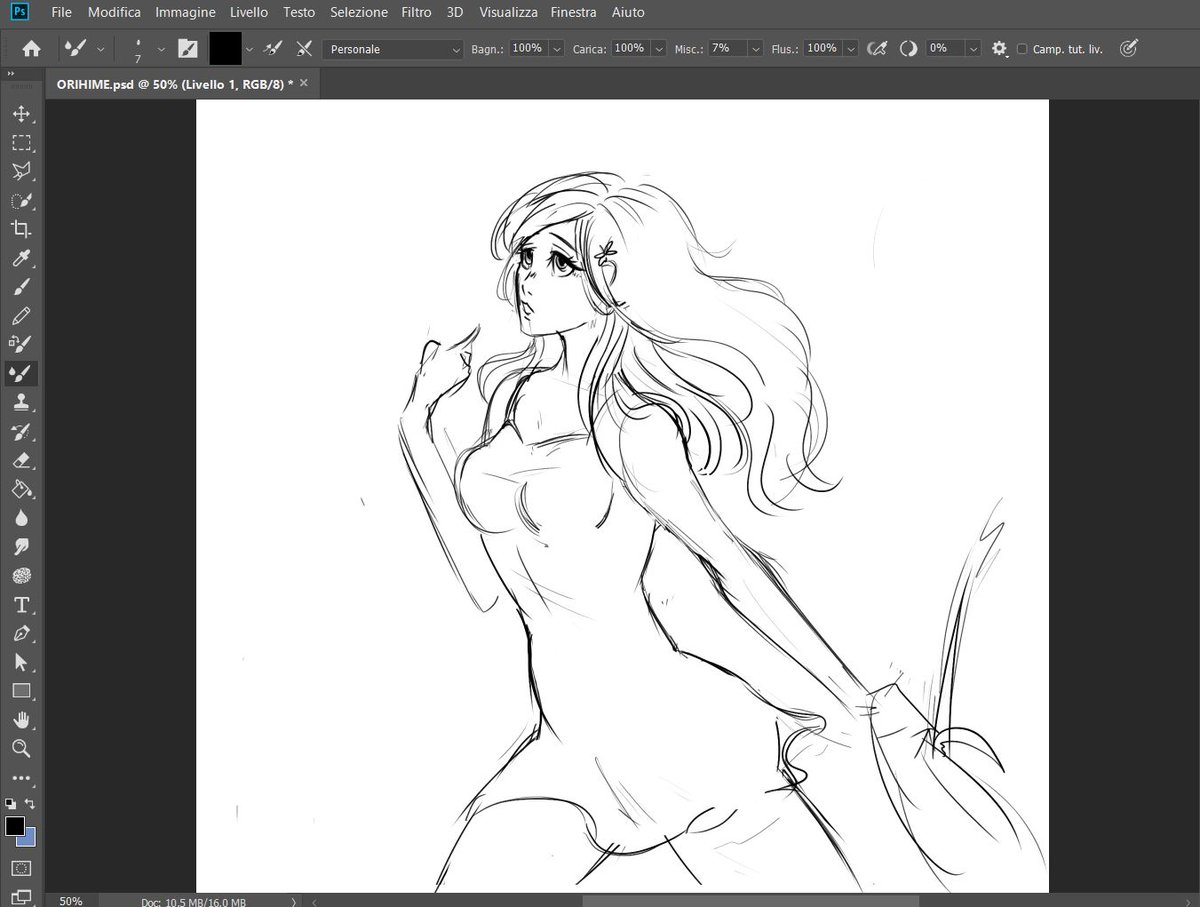Open the Visualizza menu
The width and height of the screenshot is (1200, 907).
point(508,13)
